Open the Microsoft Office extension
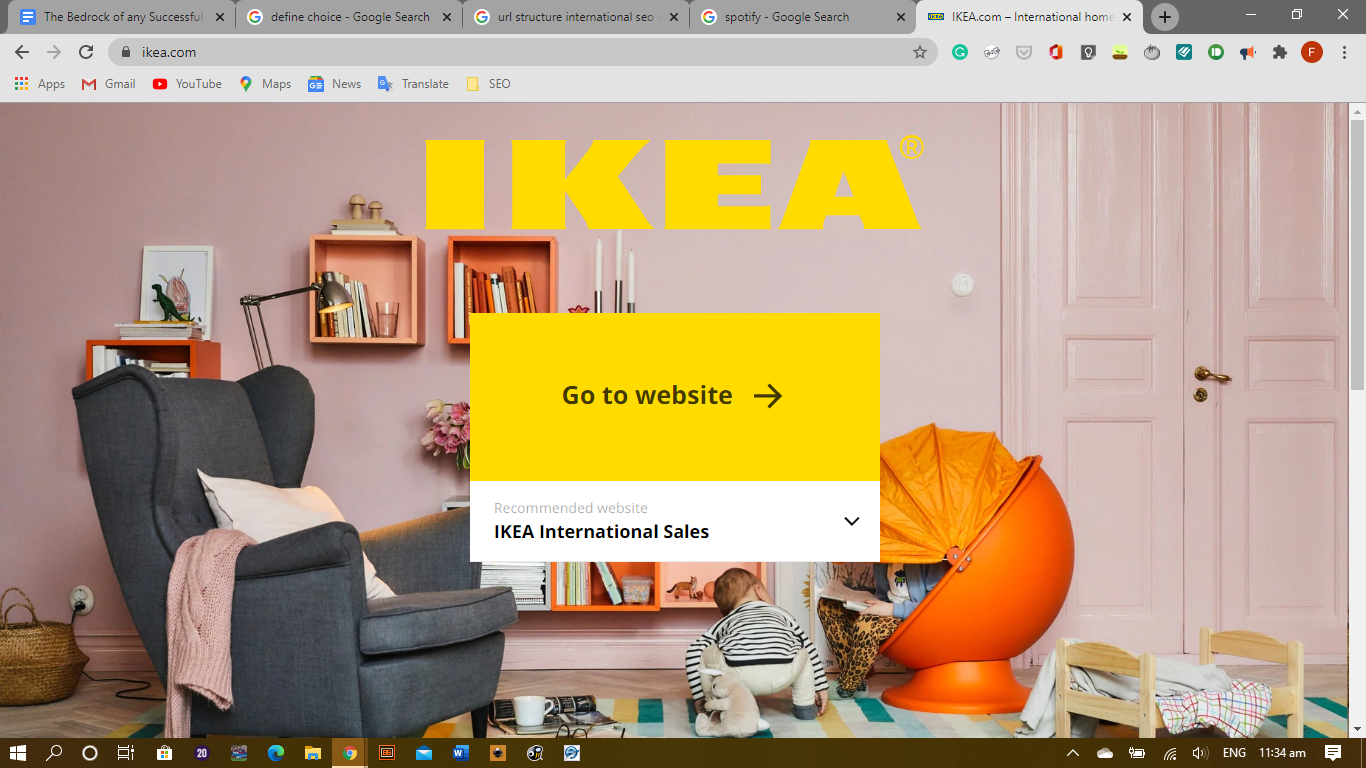This screenshot has height=768, width=1366. [x=1056, y=52]
